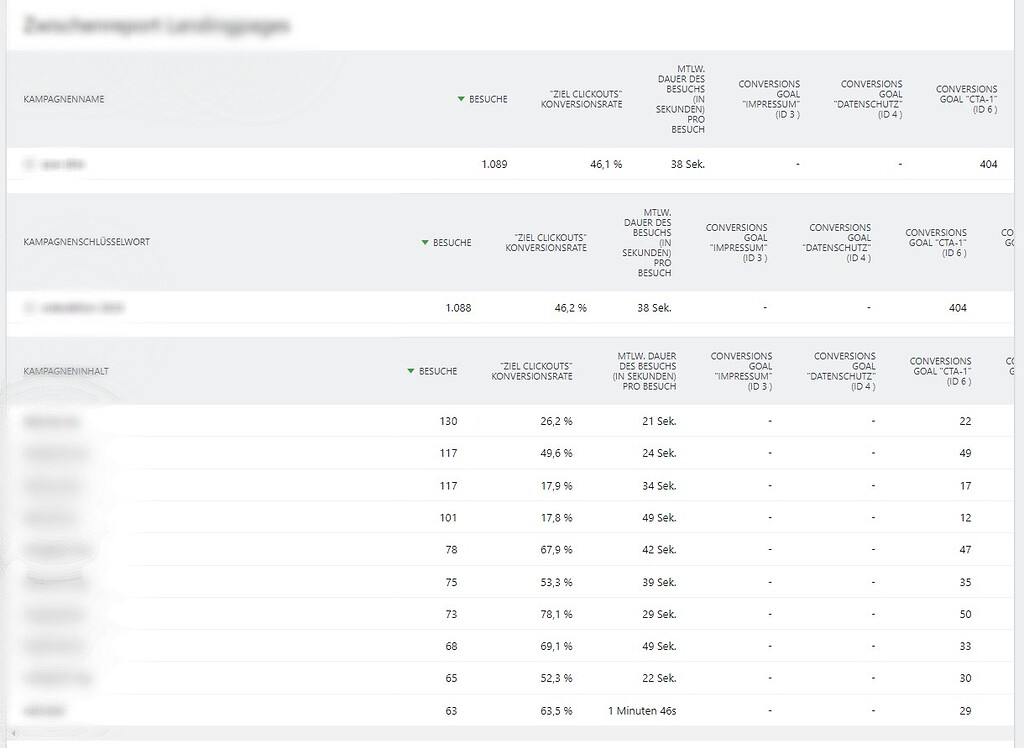Select the checkbox of the first content row

pos(30,421)
